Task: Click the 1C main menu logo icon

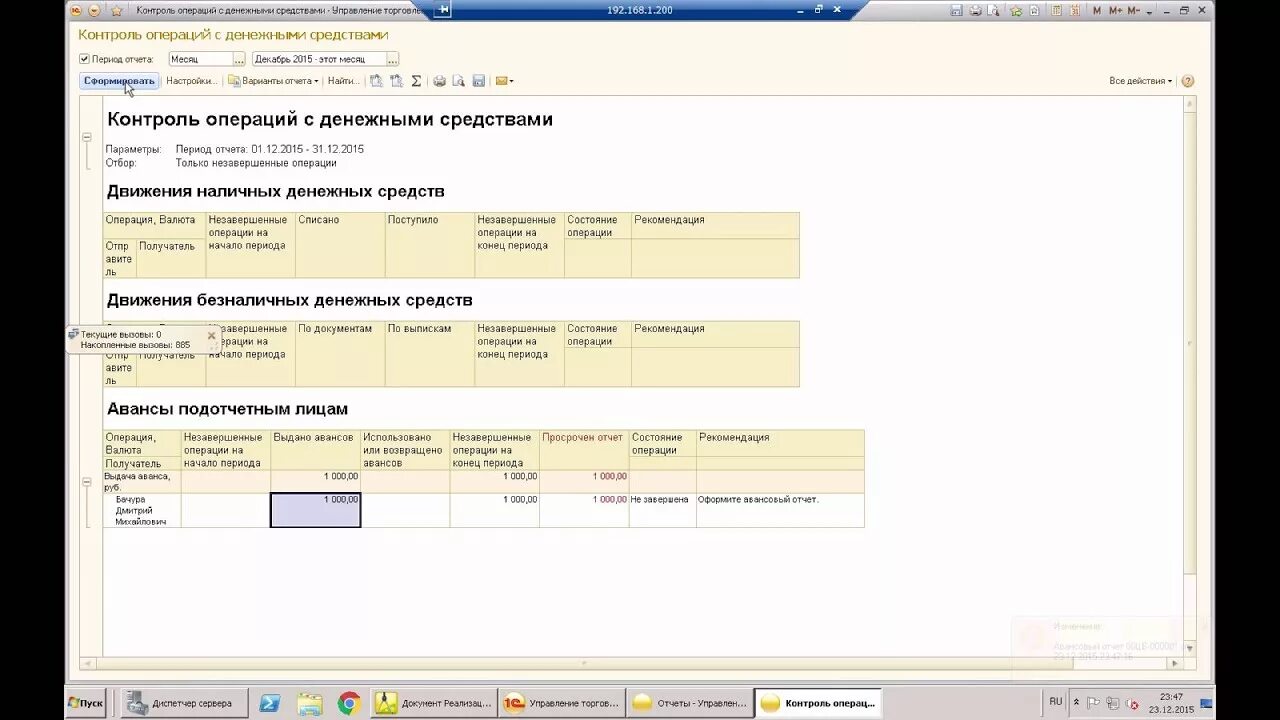Action: click(x=74, y=10)
